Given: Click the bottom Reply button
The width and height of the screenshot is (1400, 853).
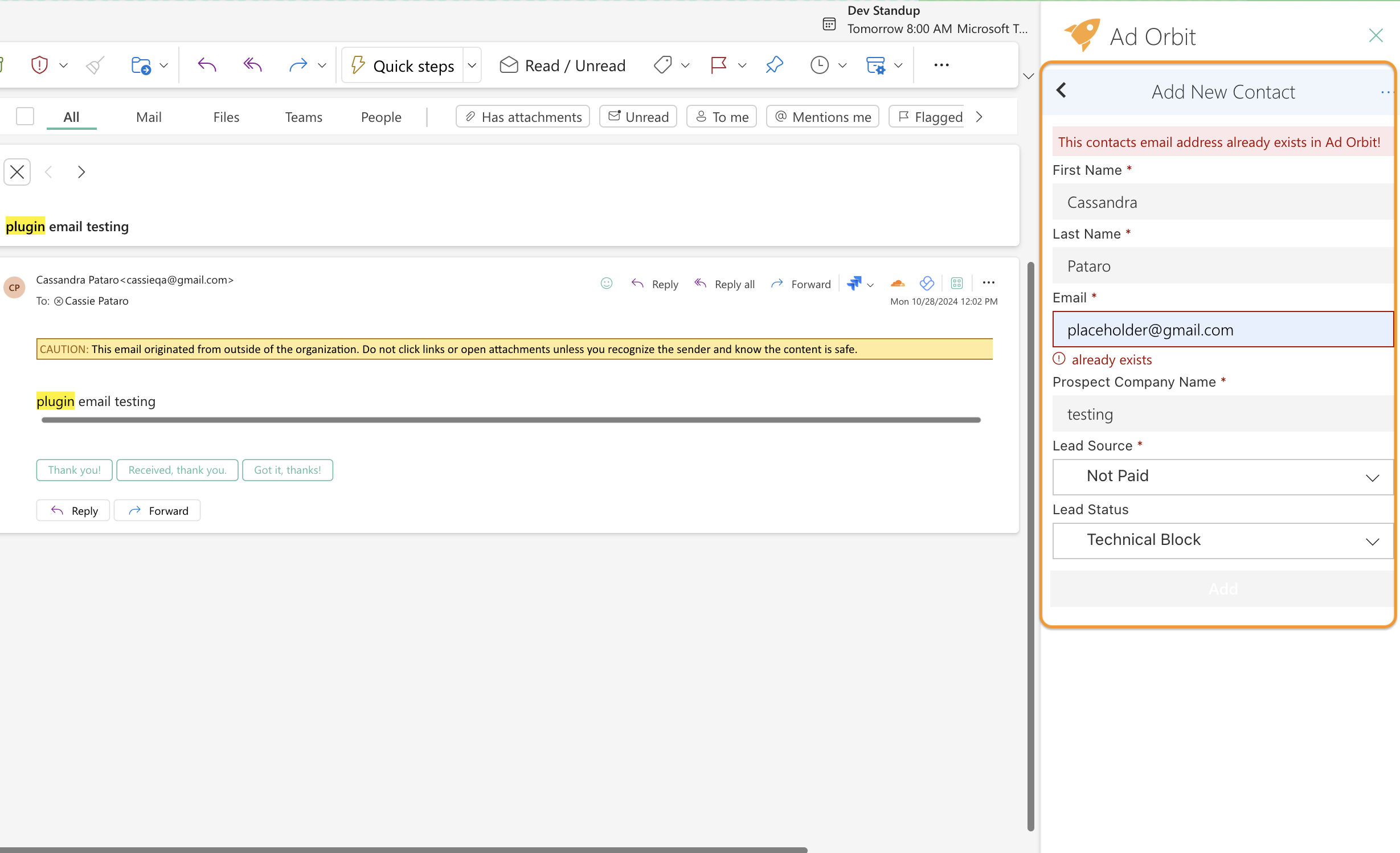Looking at the screenshot, I should 73,510.
